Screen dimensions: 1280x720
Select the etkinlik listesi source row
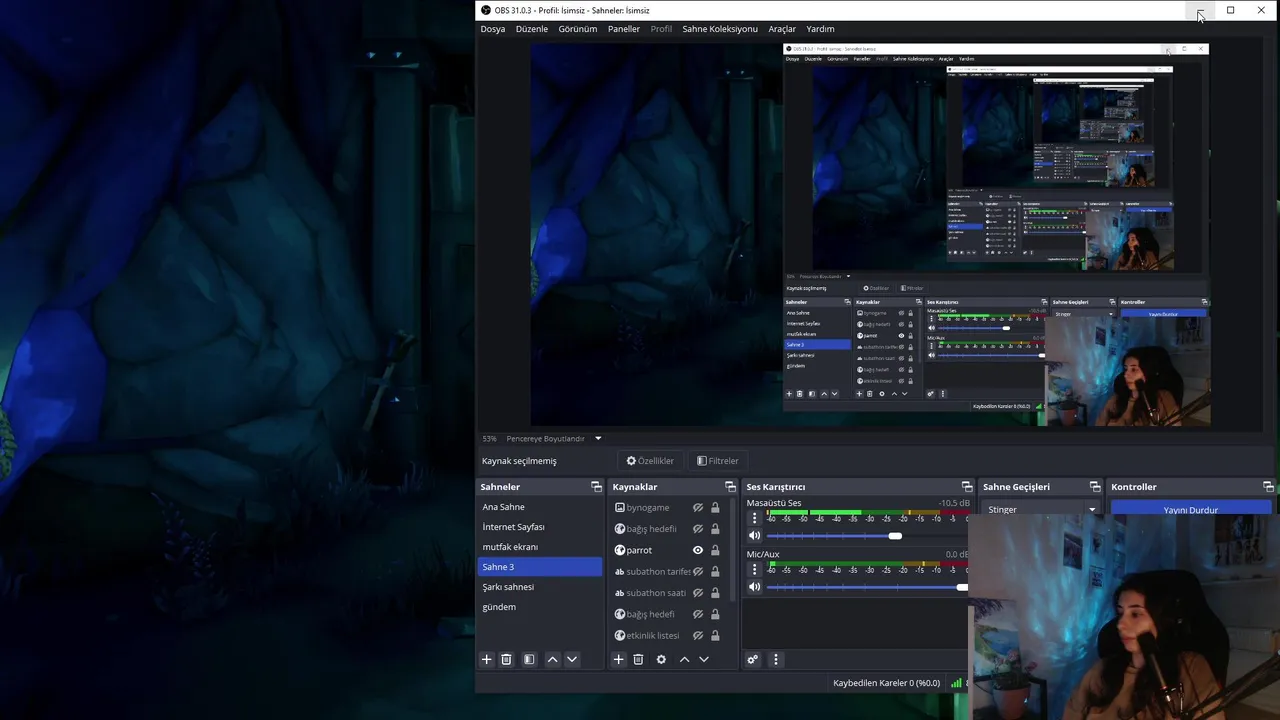pyautogui.click(x=669, y=635)
